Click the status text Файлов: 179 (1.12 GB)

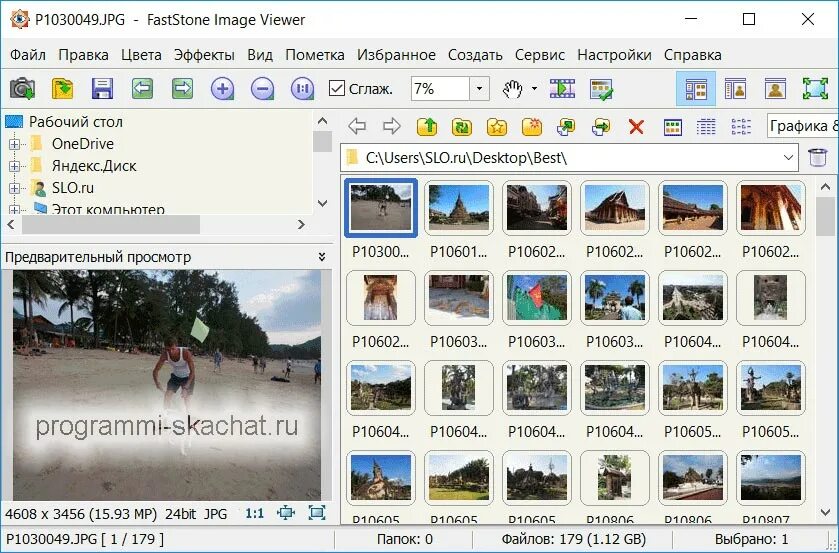point(574,539)
